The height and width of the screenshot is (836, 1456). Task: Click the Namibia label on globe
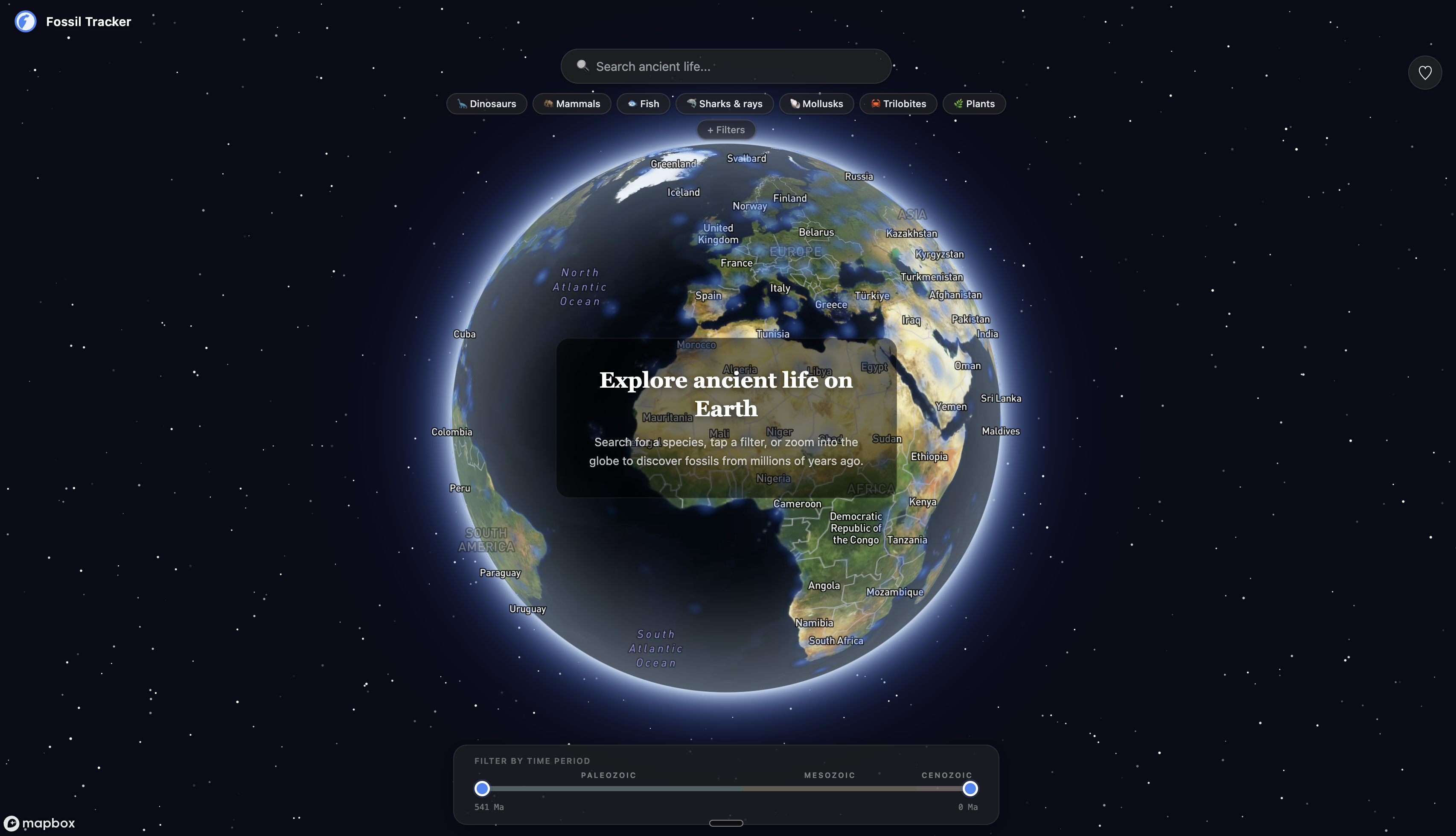pyautogui.click(x=814, y=623)
